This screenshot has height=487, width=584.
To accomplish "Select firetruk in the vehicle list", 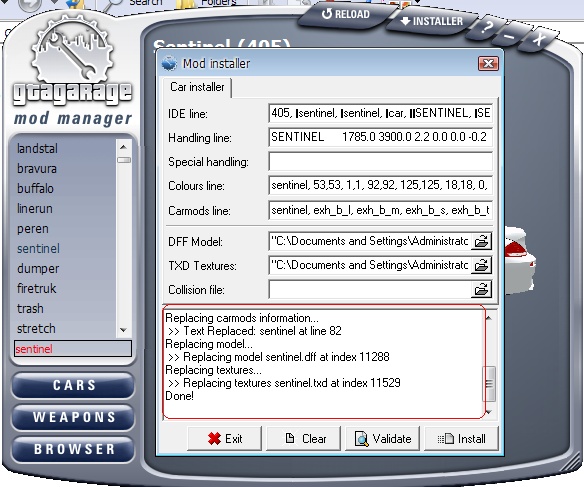I will [36, 289].
